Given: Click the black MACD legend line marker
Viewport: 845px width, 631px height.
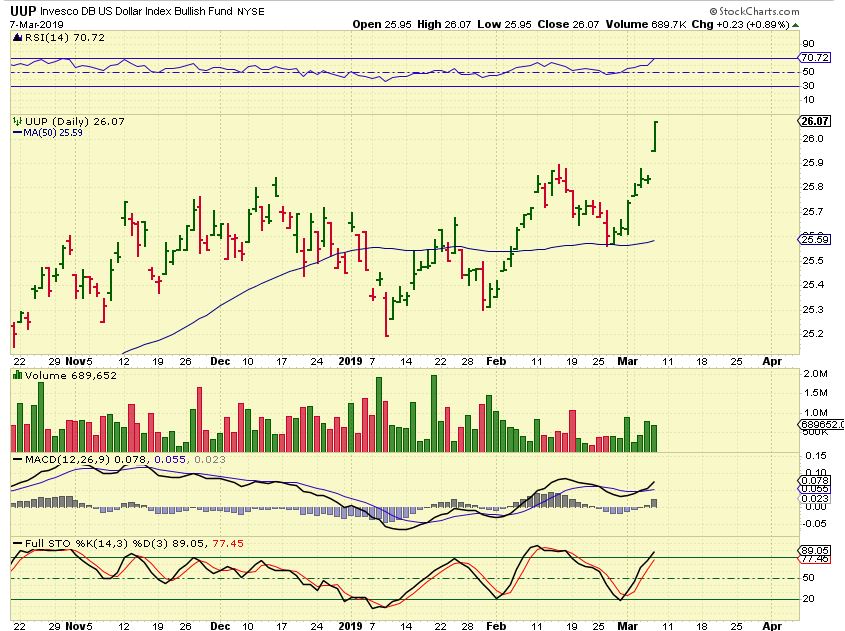Looking at the screenshot, I should click(x=18, y=460).
